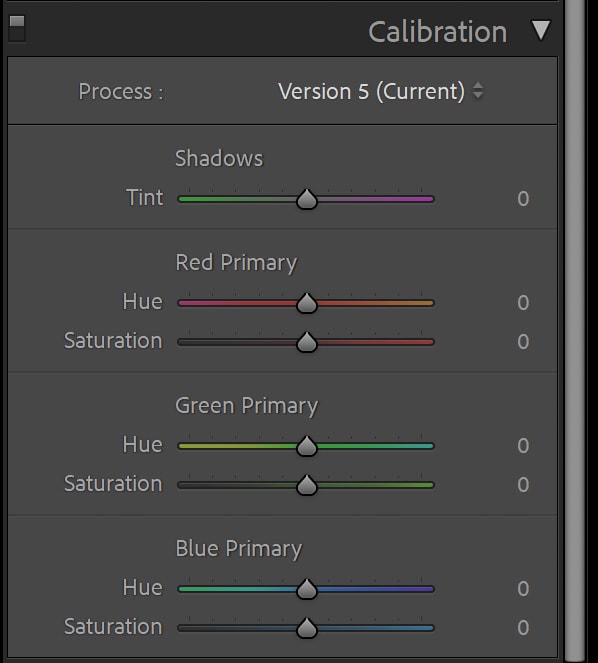Click the Calibration panel title
598x663 pixels.
(438, 32)
